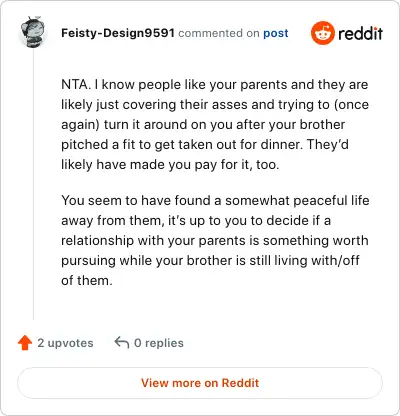Click the paragraph starting with 'NTA.'
Image resolution: width=400 pixels, height=416 pixels.
tap(215, 124)
